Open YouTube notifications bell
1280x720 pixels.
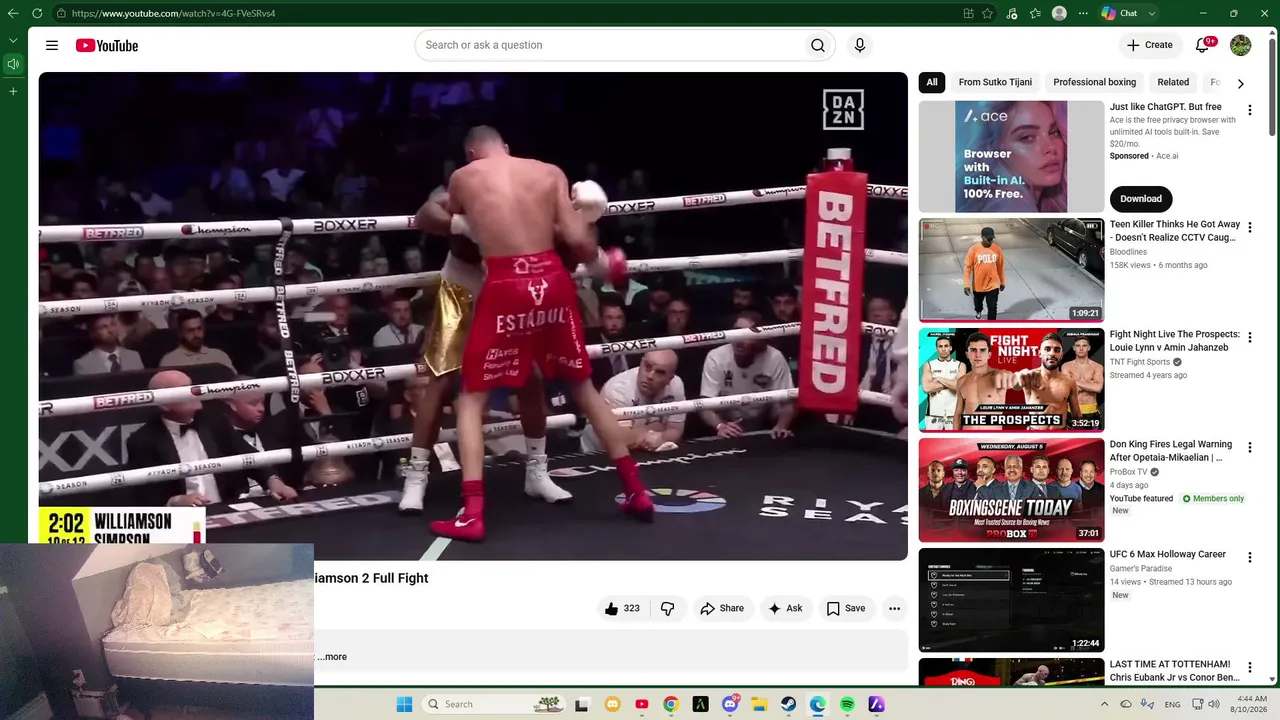click(1203, 45)
